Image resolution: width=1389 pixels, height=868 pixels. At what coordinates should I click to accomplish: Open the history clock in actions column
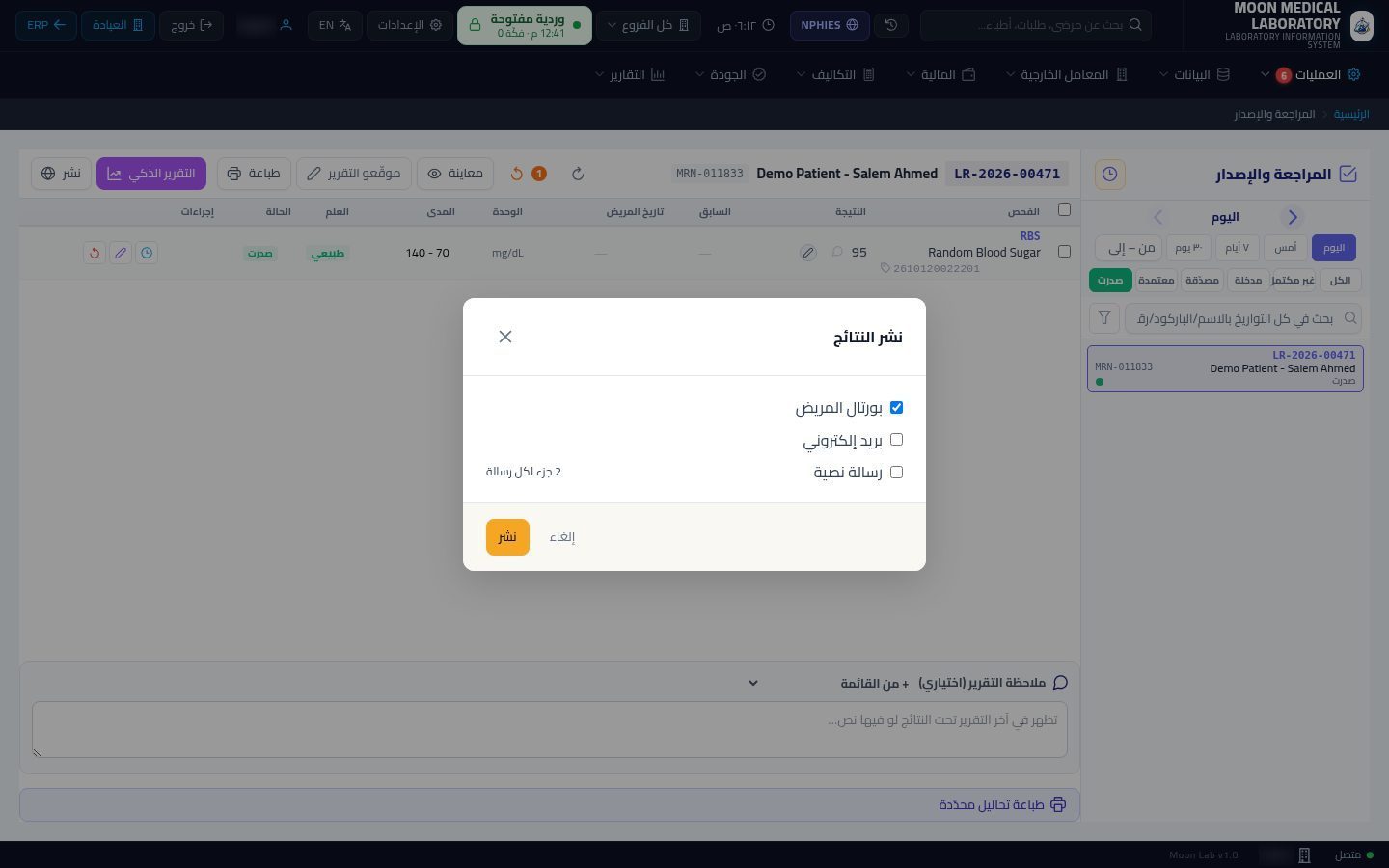pyautogui.click(x=147, y=253)
